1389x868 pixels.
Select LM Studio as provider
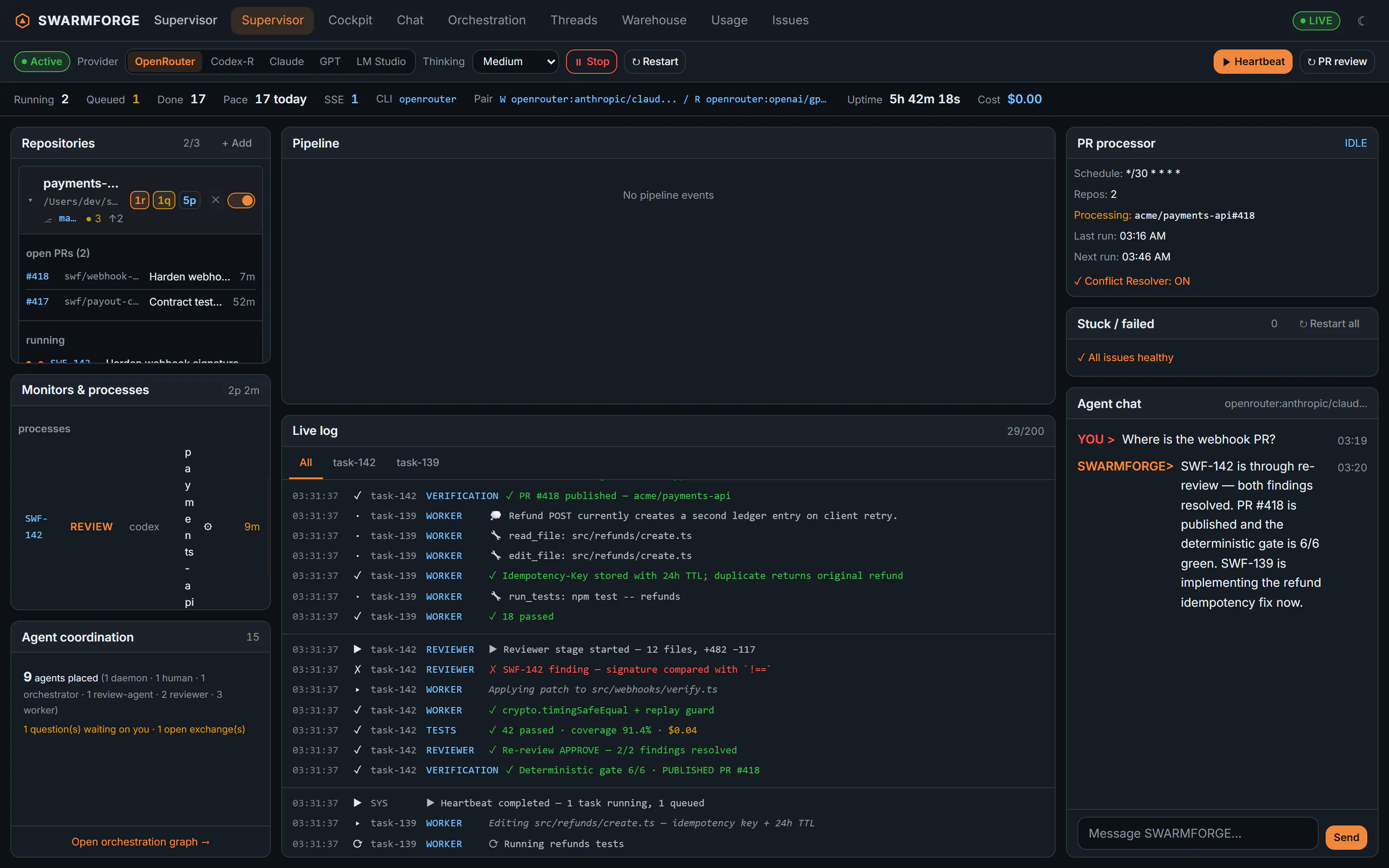(x=381, y=62)
